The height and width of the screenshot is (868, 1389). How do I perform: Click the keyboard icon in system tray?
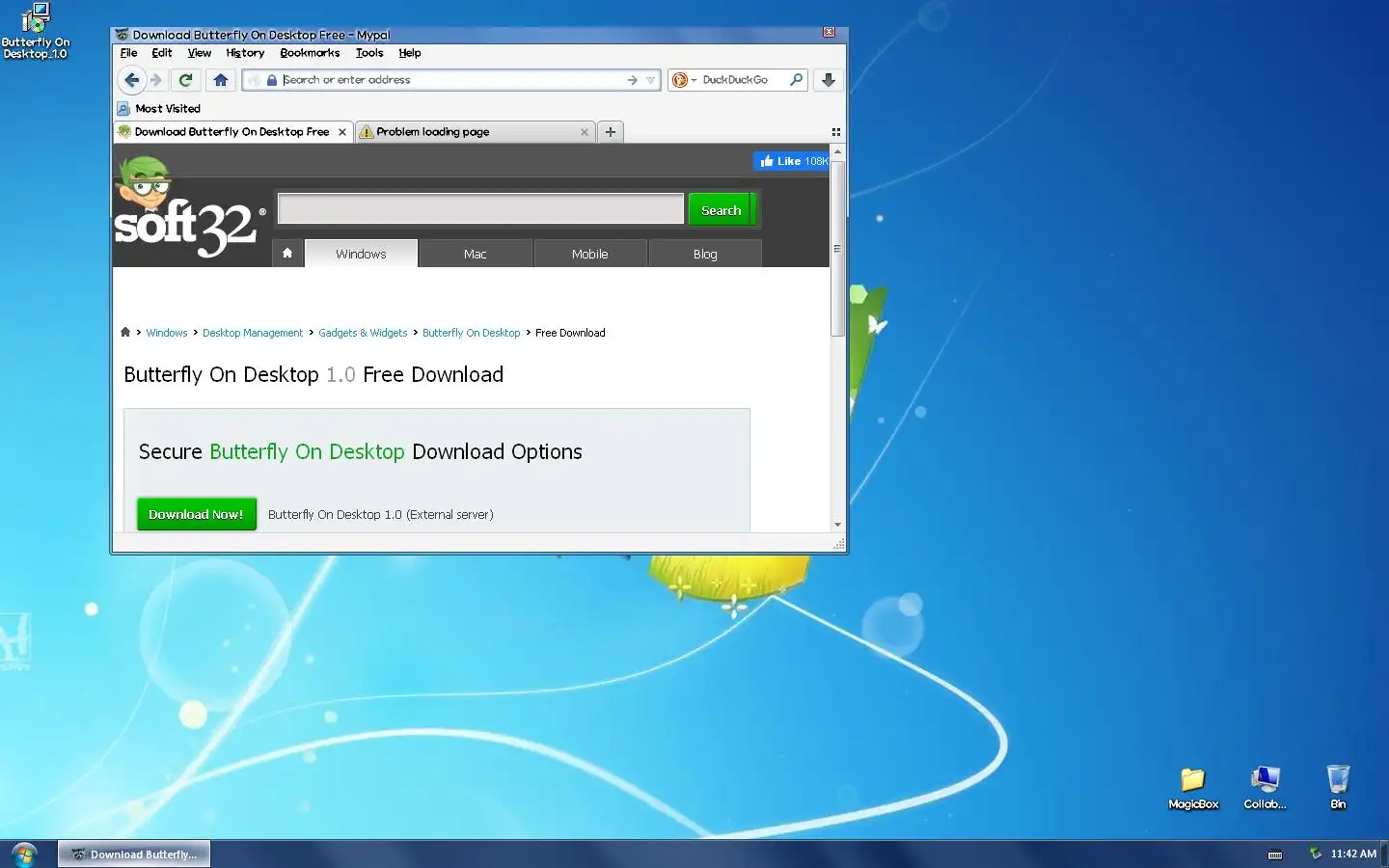pos(1275,854)
